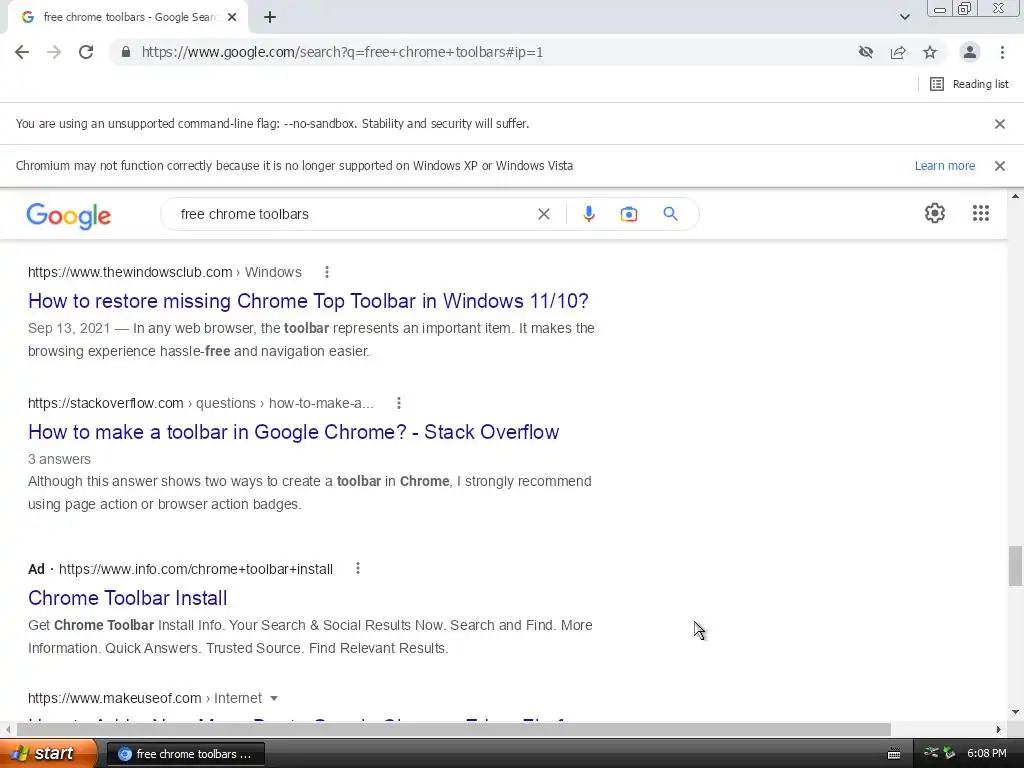The width and height of the screenshot is (1024, 768).
Task: Click the thewindowsclub.com URL breadcrumb
Action: coord(165,272)
